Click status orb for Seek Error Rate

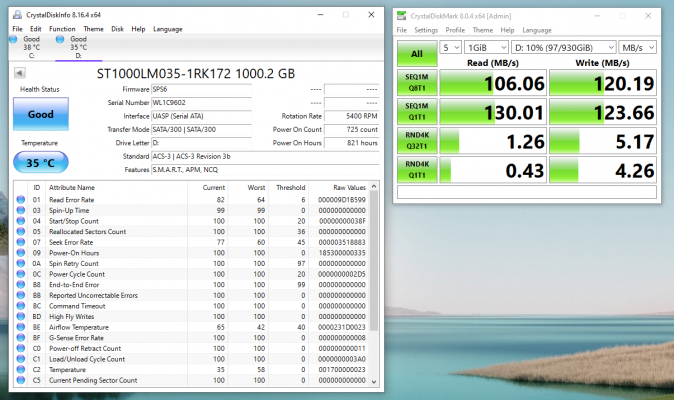tap(20, 242)
